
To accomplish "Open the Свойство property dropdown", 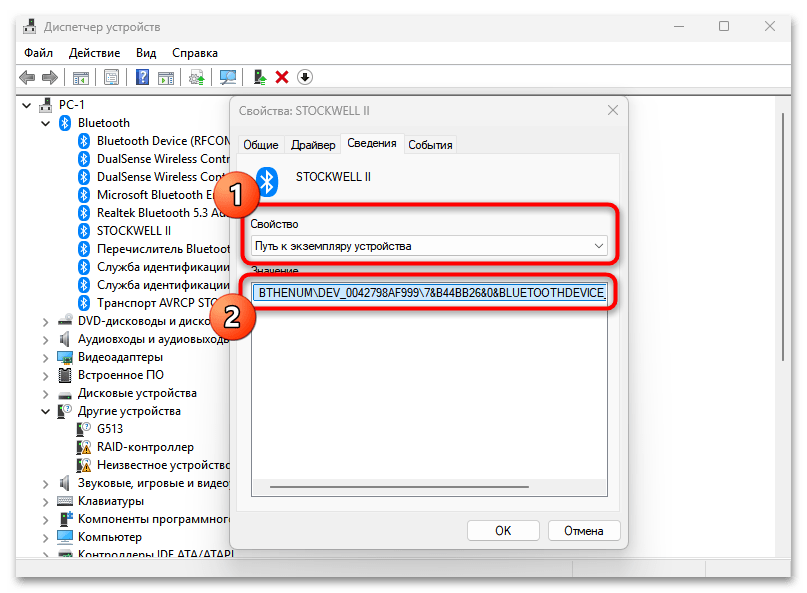I will [429, 246].
